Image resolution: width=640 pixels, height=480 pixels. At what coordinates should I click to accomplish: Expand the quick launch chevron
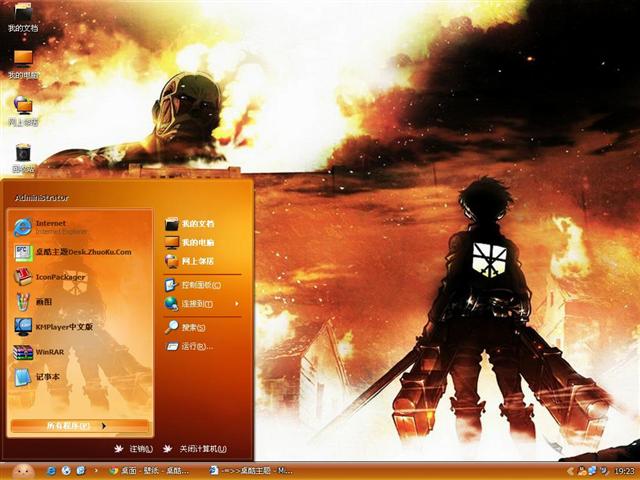[96, 471]
